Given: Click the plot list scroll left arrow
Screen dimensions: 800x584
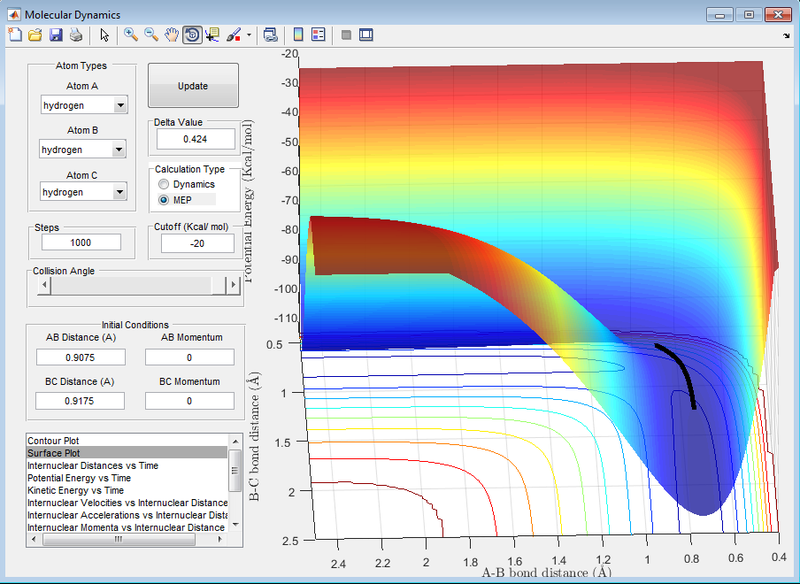Looking at the screenshot, I should [34, 539].
